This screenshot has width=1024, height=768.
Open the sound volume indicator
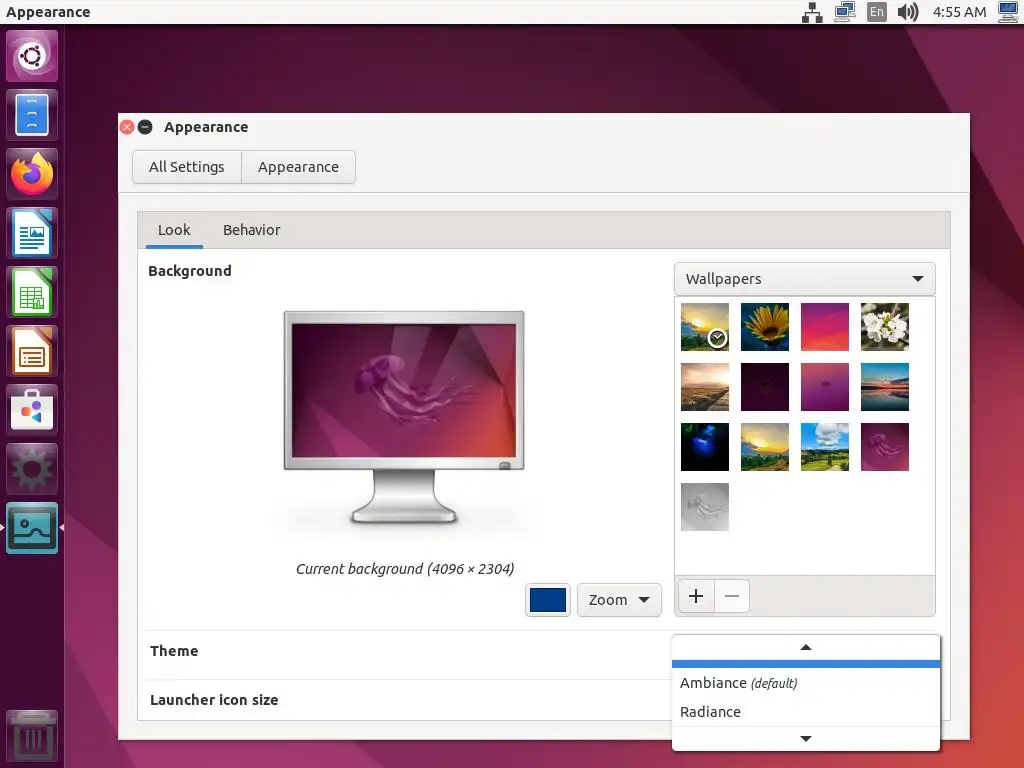(908, 12)
